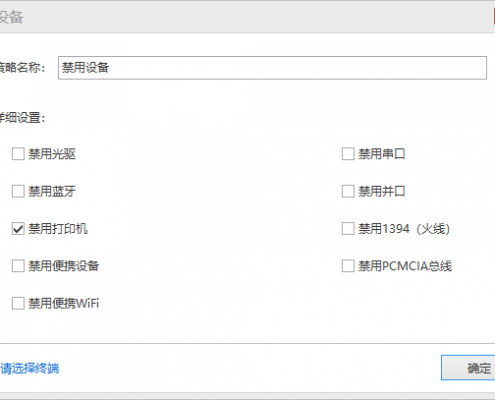
Task: Tick the 禁用光驱 checkbox
Action: click(18, 154)
